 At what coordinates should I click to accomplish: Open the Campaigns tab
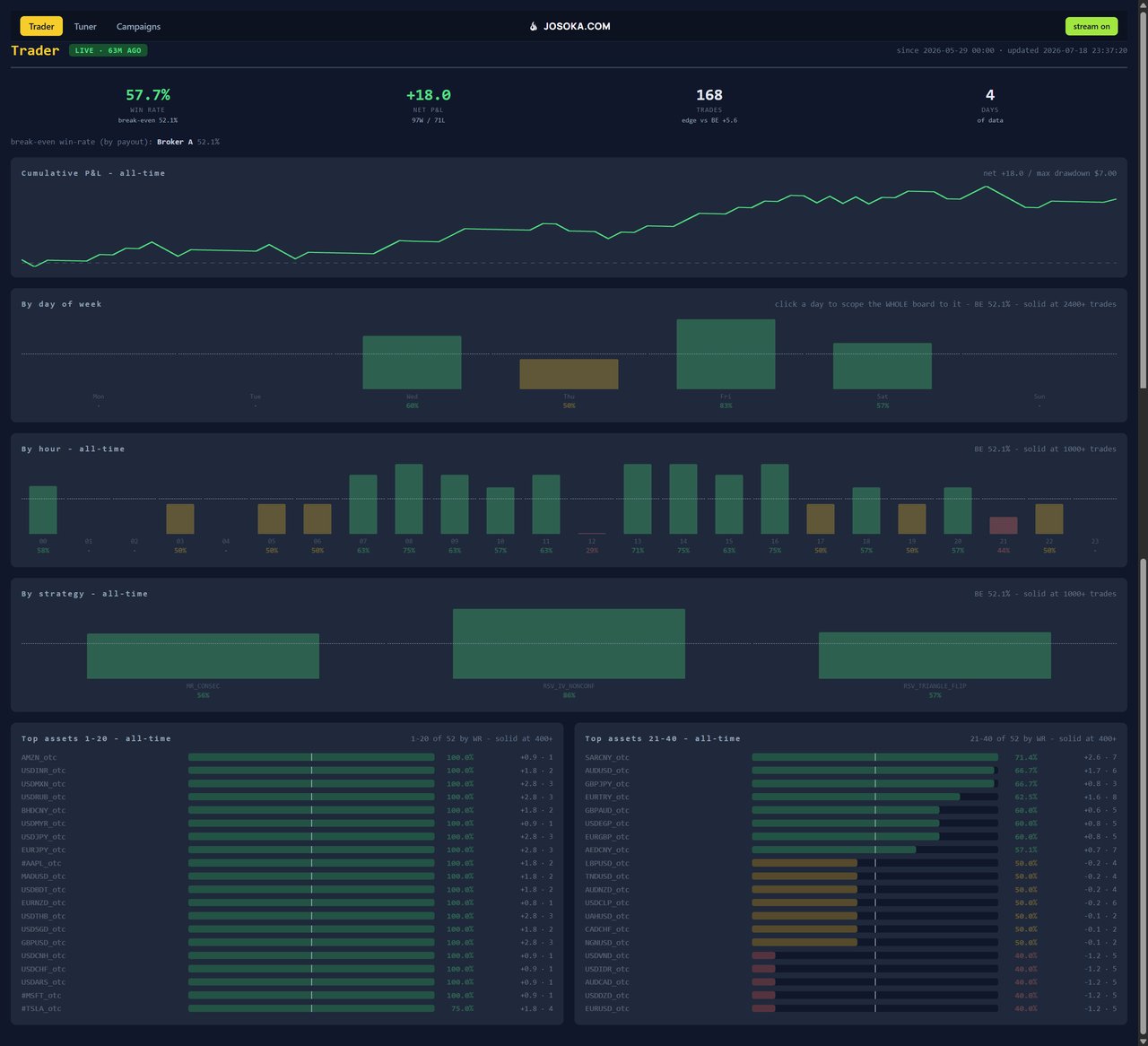pyautogui.click(x=138, y=26)
